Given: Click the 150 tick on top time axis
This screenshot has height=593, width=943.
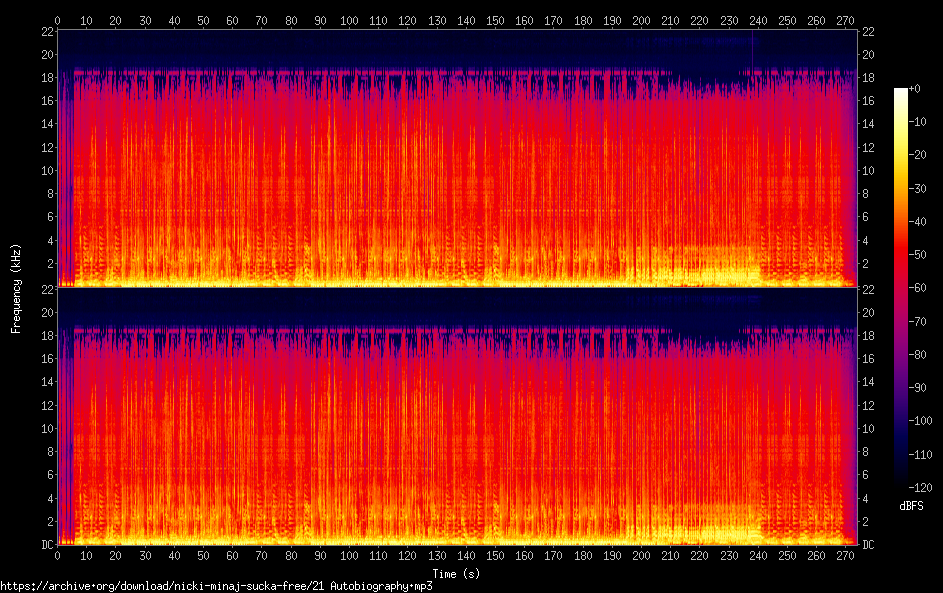Looking at the screenshot, I should click(x=495, y=20).
